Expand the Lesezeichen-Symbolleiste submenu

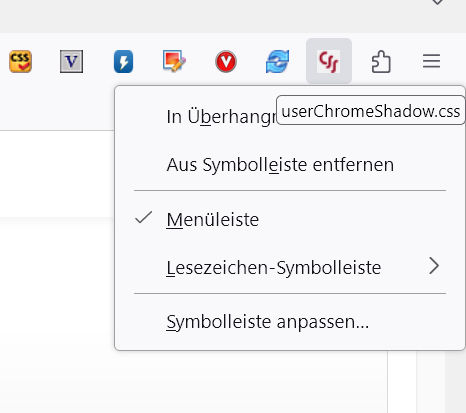(x=290, y=267)
